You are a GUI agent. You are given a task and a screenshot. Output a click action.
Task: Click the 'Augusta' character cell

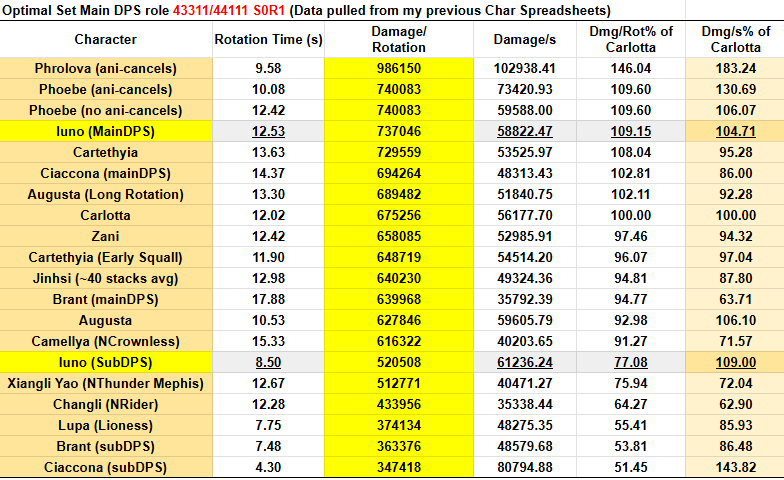point(106,320)
